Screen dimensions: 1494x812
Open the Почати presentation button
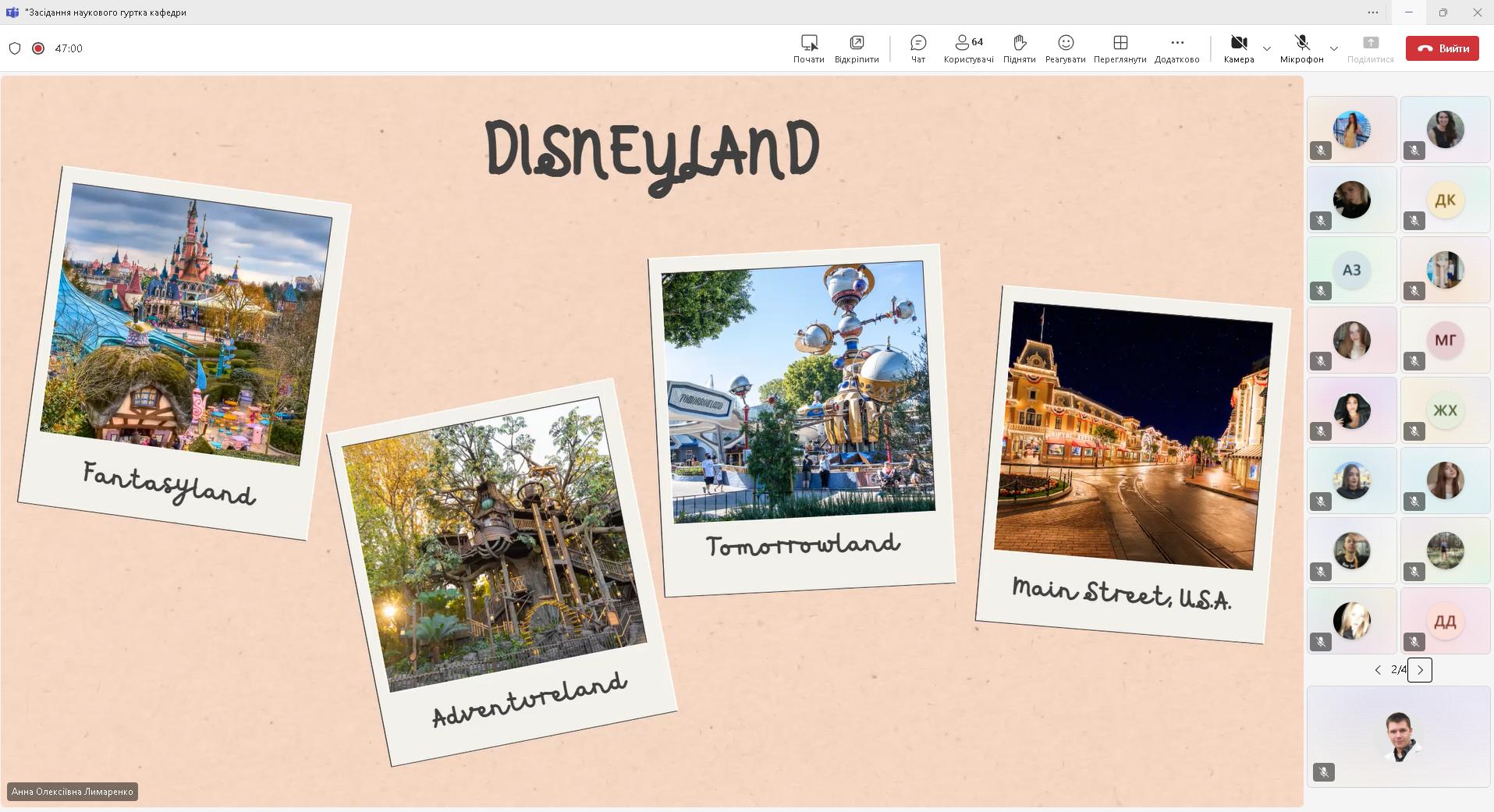[x=809, y=48]
